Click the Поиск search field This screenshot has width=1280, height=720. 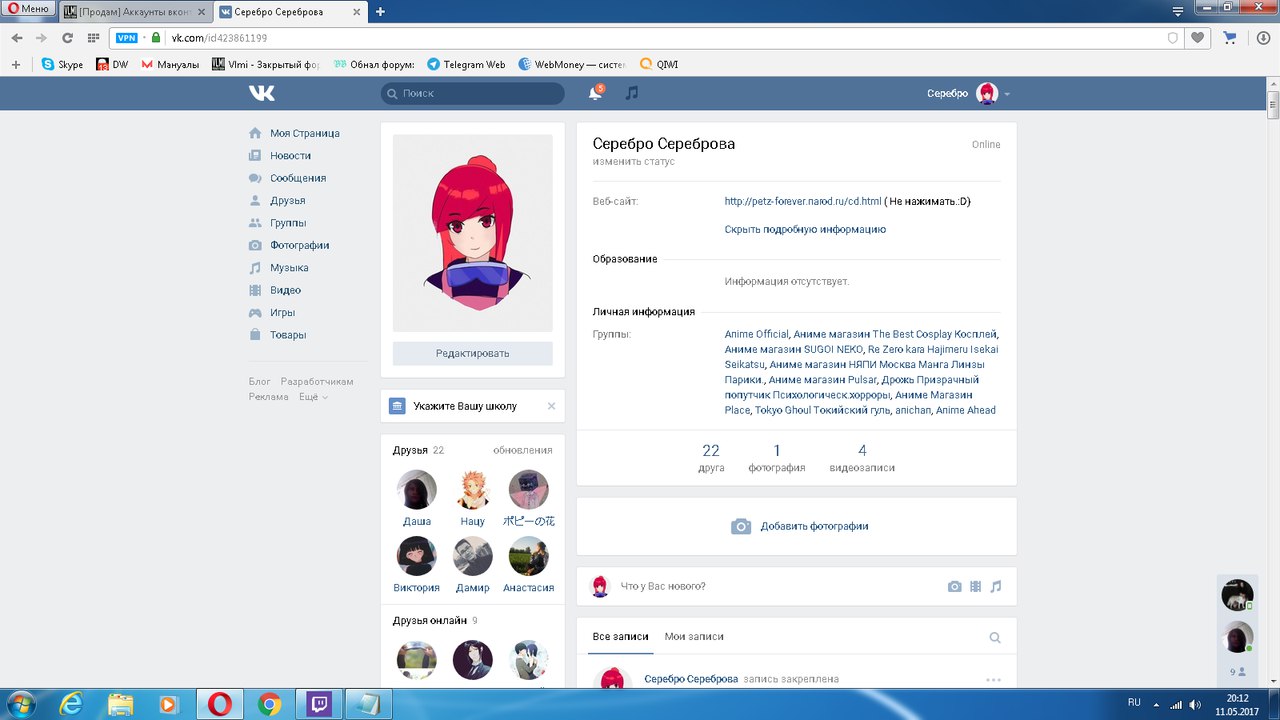[x=473, y=93]
